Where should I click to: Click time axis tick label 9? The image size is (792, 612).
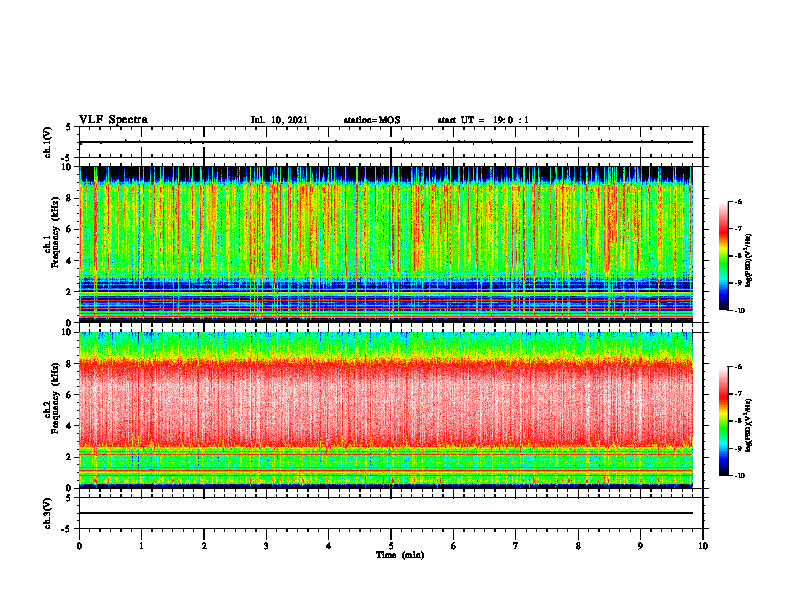click(640, 546)
